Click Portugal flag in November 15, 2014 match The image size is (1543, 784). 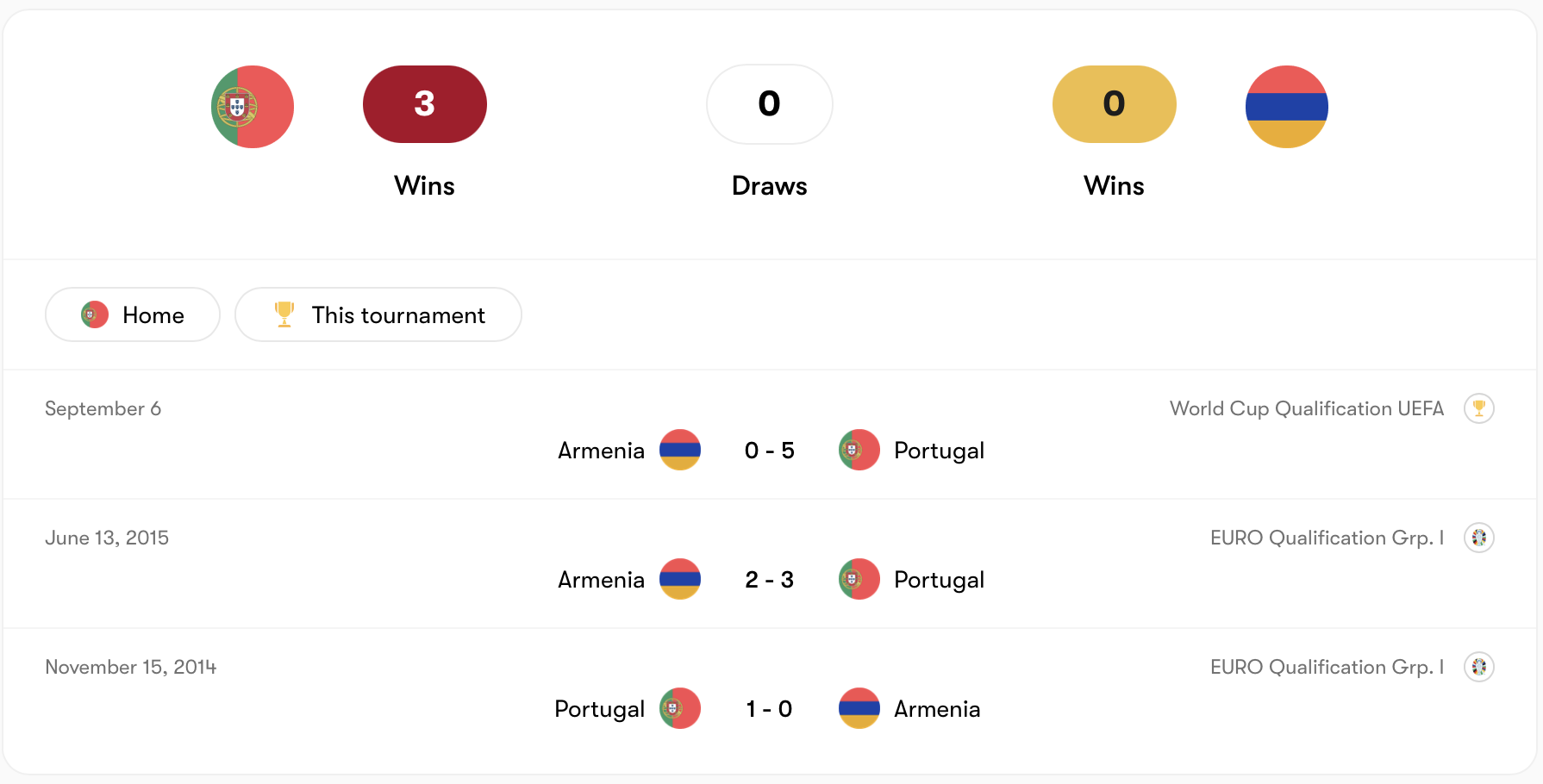(x=680, y=708)
